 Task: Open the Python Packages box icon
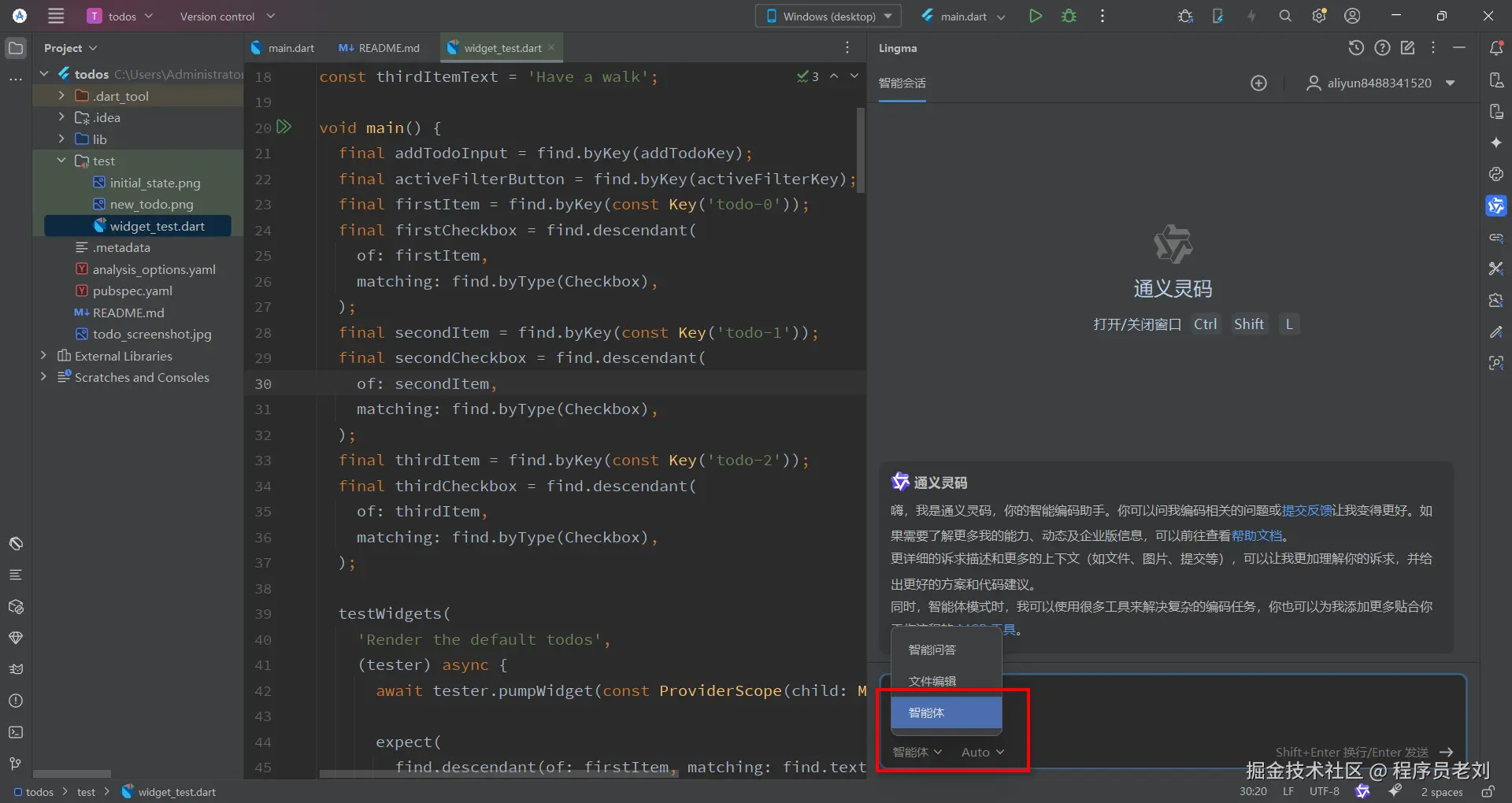click(x=16, y=606)
